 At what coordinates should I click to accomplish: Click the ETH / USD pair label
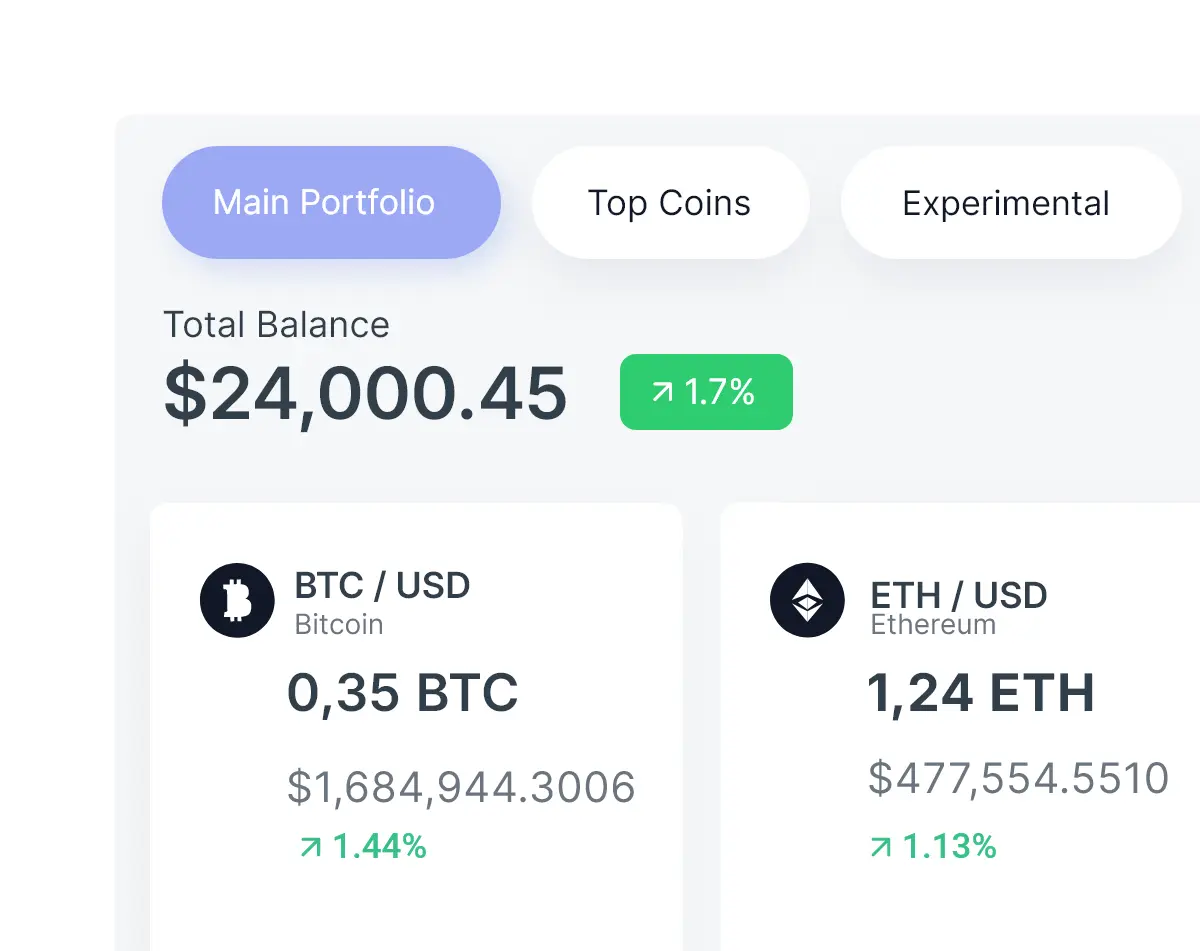click(x=956, y=596)
